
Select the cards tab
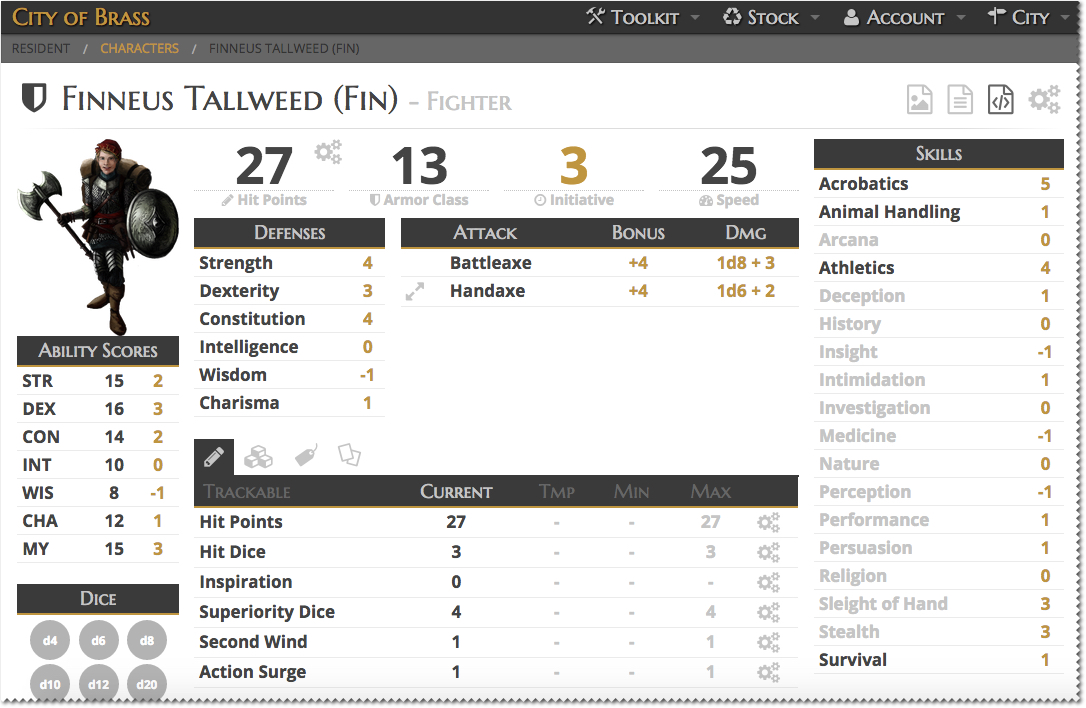coord(349,456)
